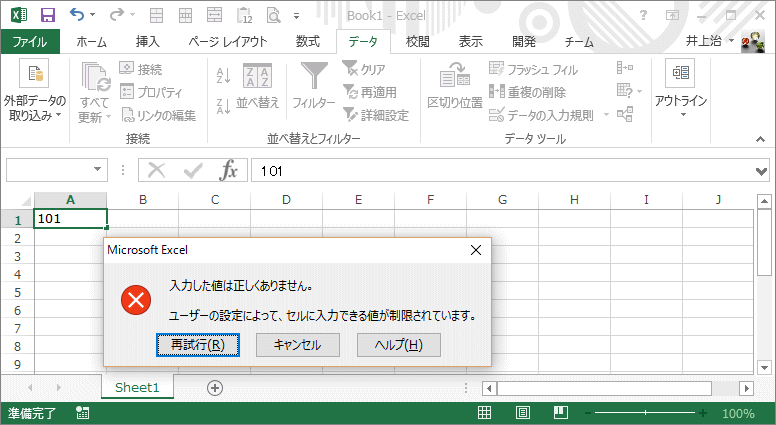This screenshot has width=776, height=425.
Task: Click the macro recording icon in status bar
Action: click(83, 413)
